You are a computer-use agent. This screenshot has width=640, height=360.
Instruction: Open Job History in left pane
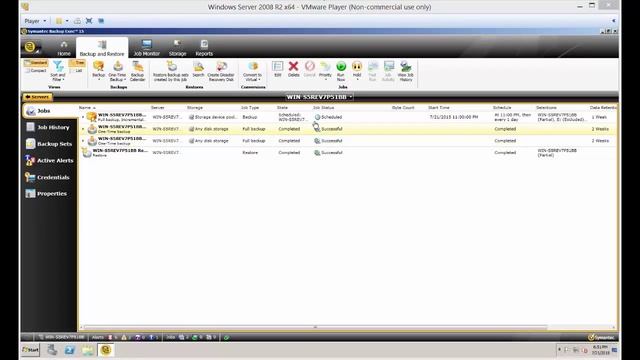(50, 127)
